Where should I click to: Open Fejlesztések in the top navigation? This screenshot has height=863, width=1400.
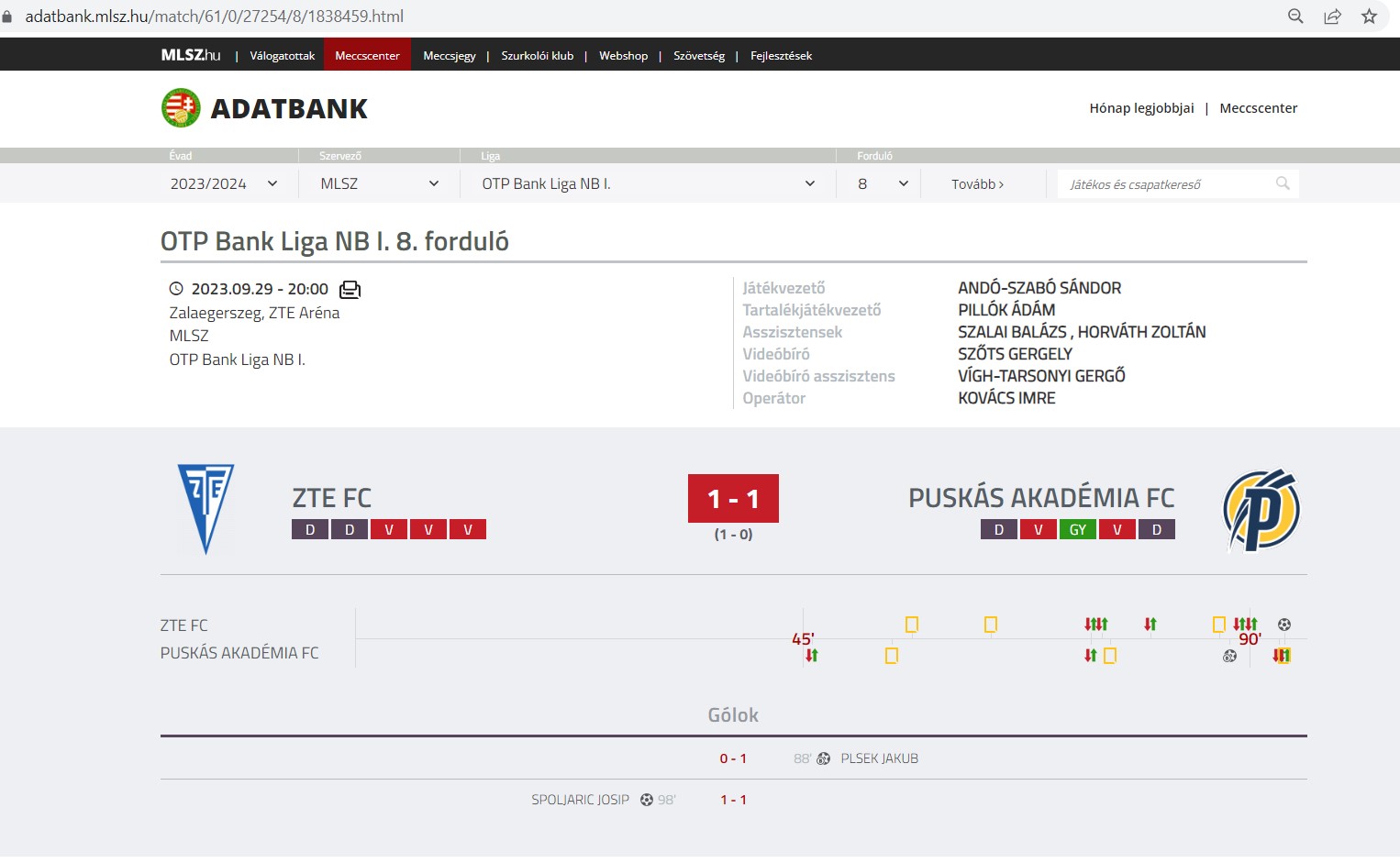pos(782,56)
